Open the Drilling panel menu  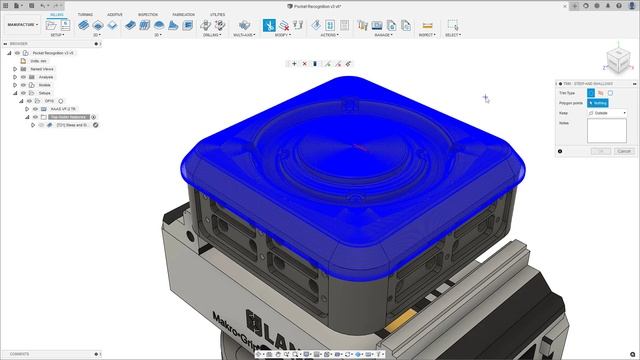coord(212,35)
